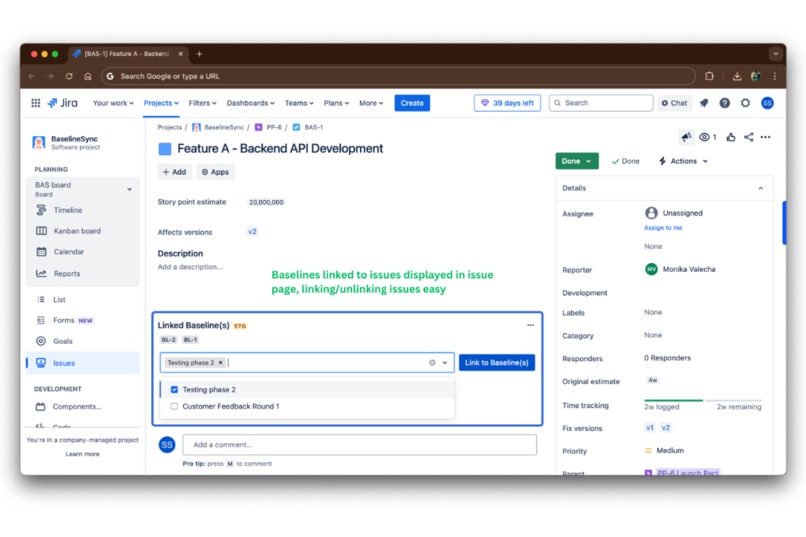Viewport: 806px width, 537px height.
Task: Click the browser address bar
Action: (398, 76)
